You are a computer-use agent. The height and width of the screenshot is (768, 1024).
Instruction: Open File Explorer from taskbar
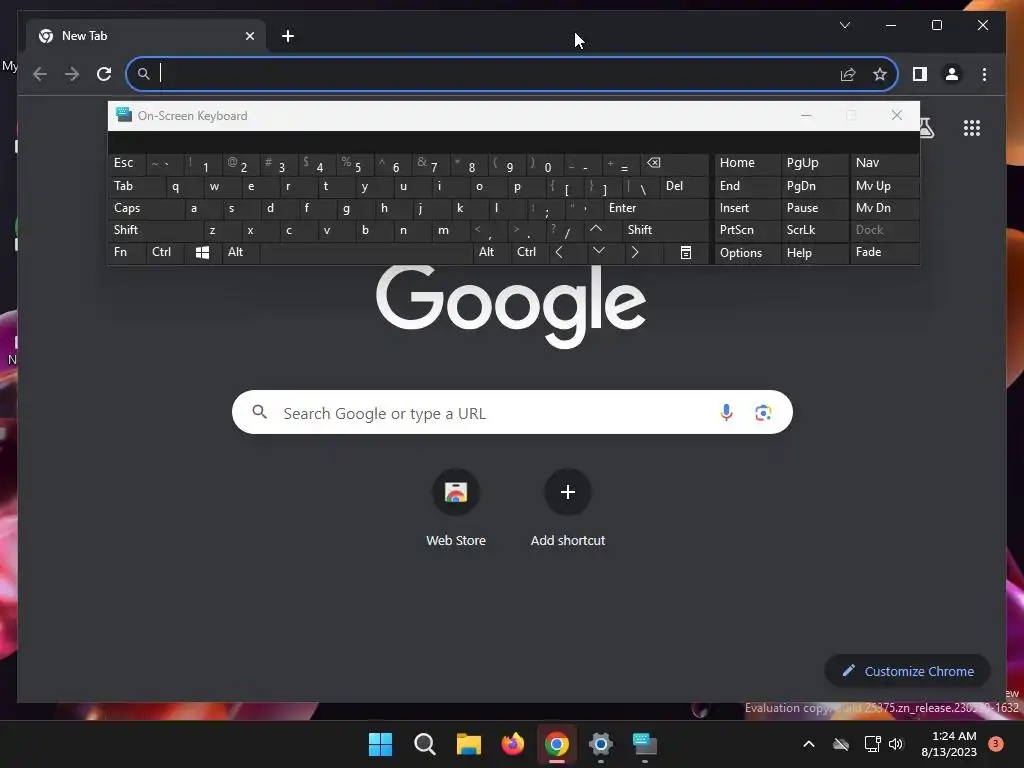coord(468,744)
